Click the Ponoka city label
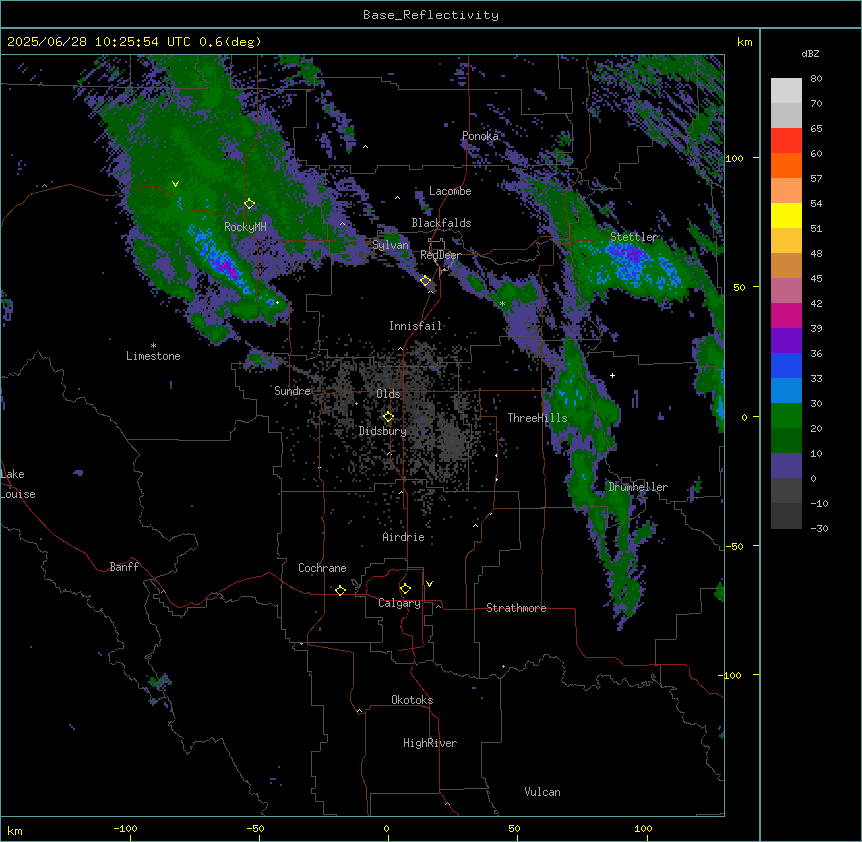The height and width of the screenshot is (842, 862). coord(480,136)
